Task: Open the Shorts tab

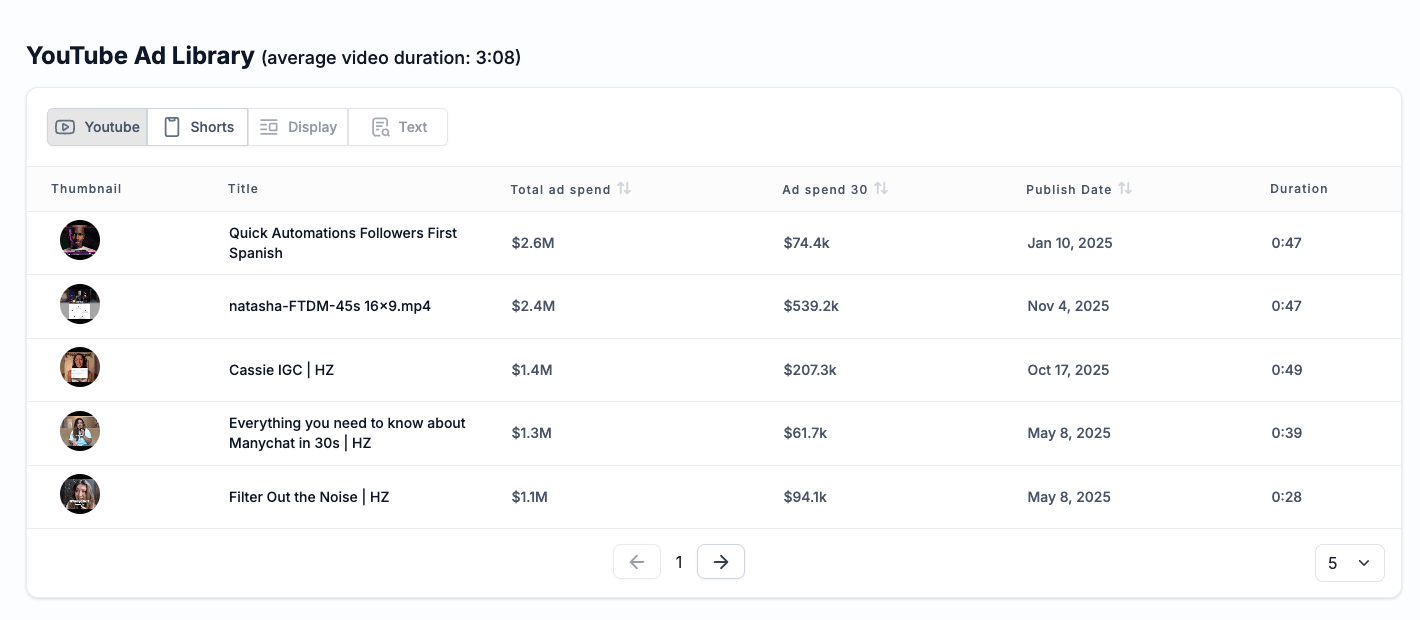Action: [198, 127]
